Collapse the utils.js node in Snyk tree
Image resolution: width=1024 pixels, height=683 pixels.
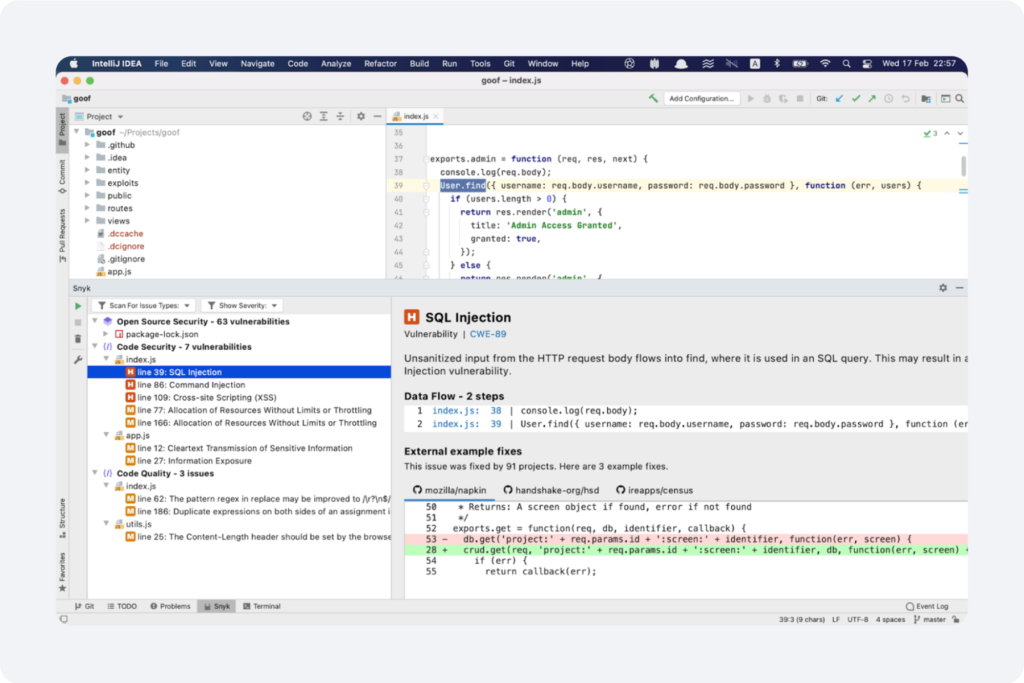tap(106, 524)
